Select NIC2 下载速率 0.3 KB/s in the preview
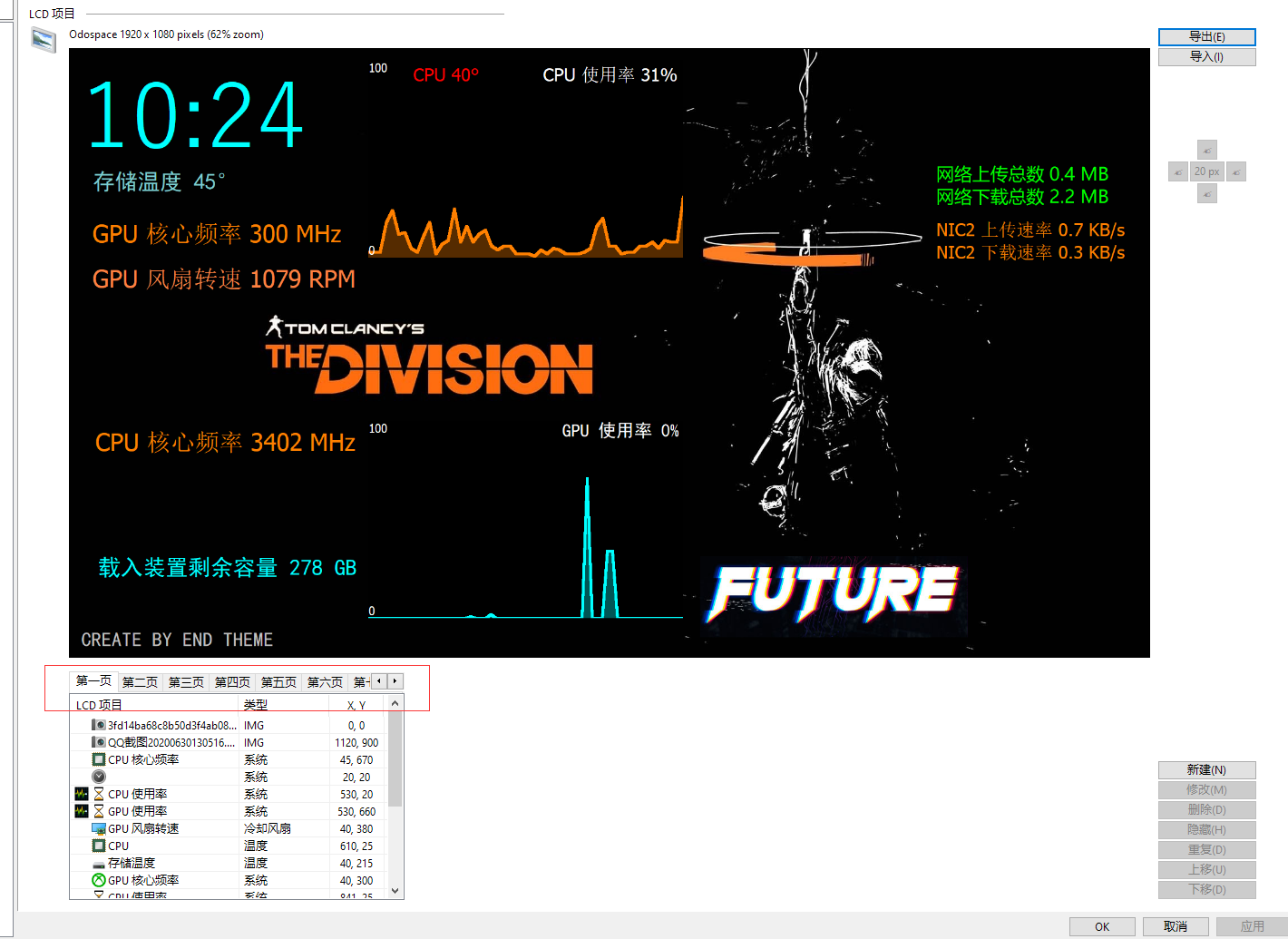This screenshot has height=939, width=1288. [1030, 252]
